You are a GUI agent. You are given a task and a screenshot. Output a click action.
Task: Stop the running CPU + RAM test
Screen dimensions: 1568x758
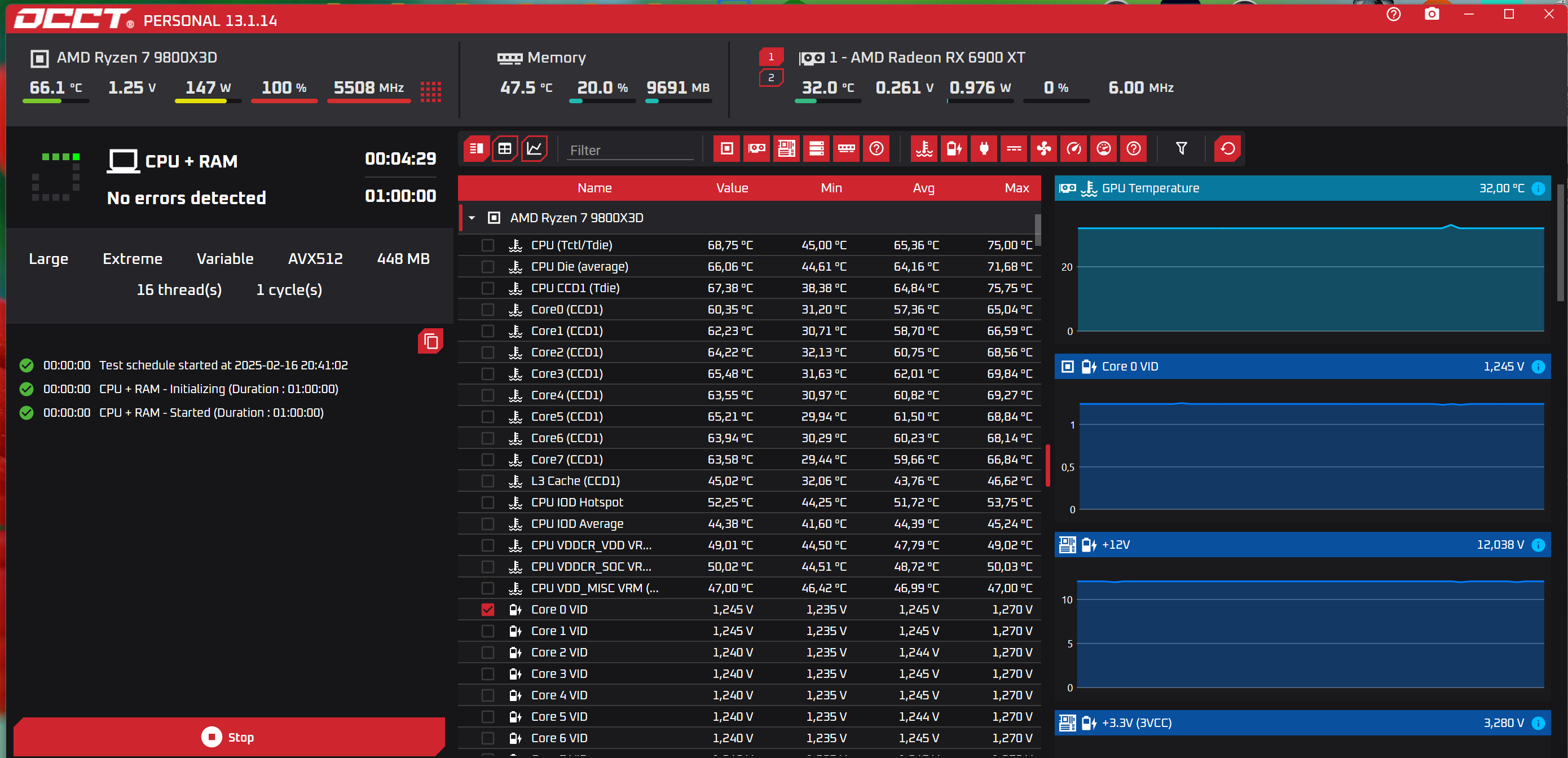(229, 737)
